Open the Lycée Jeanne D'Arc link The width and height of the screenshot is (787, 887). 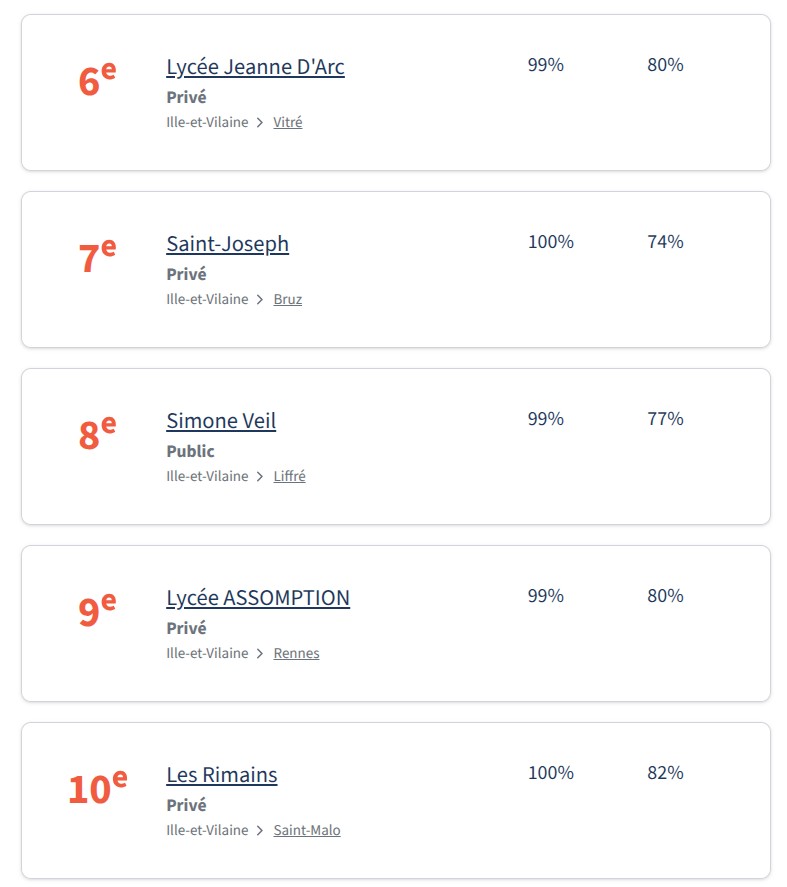tap(255, 67)
